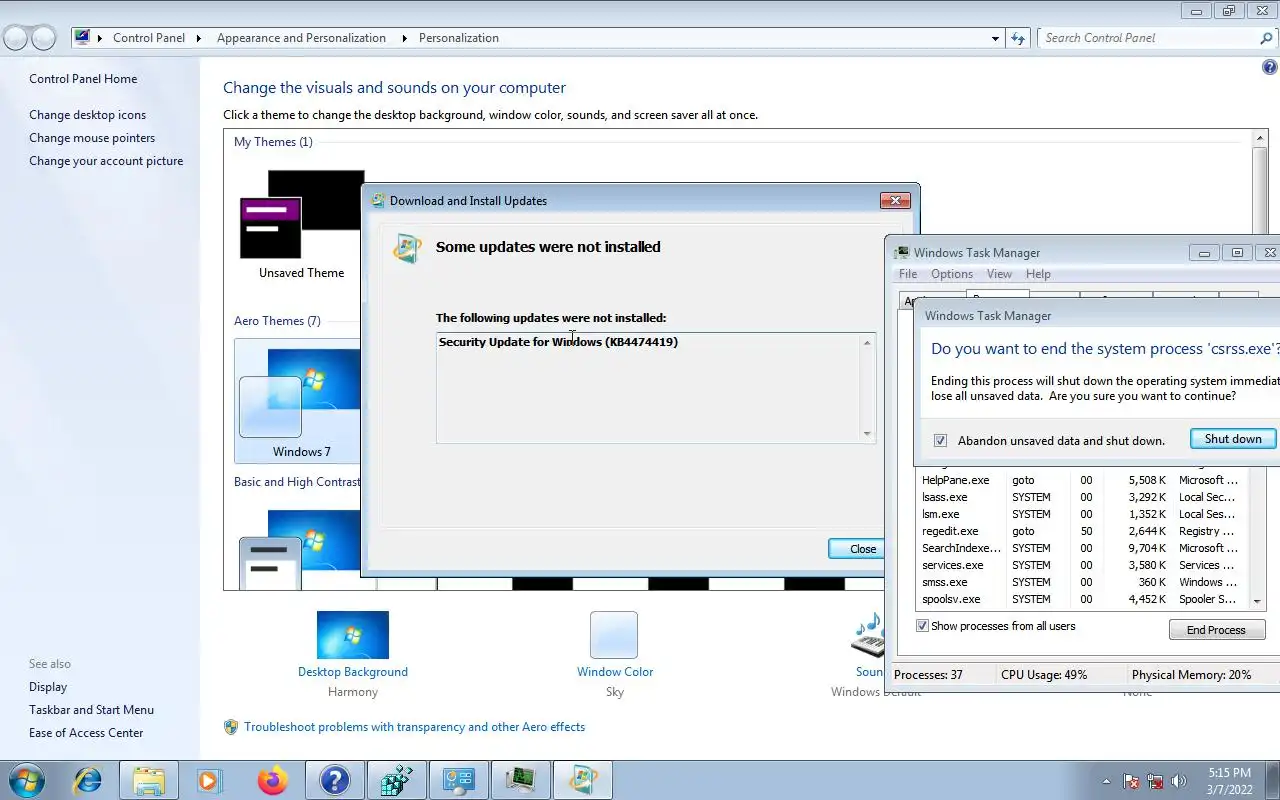This screenshot has height=800, width=1280.
Task: Open View menu in Task Manager
Action: coord(999,274)
